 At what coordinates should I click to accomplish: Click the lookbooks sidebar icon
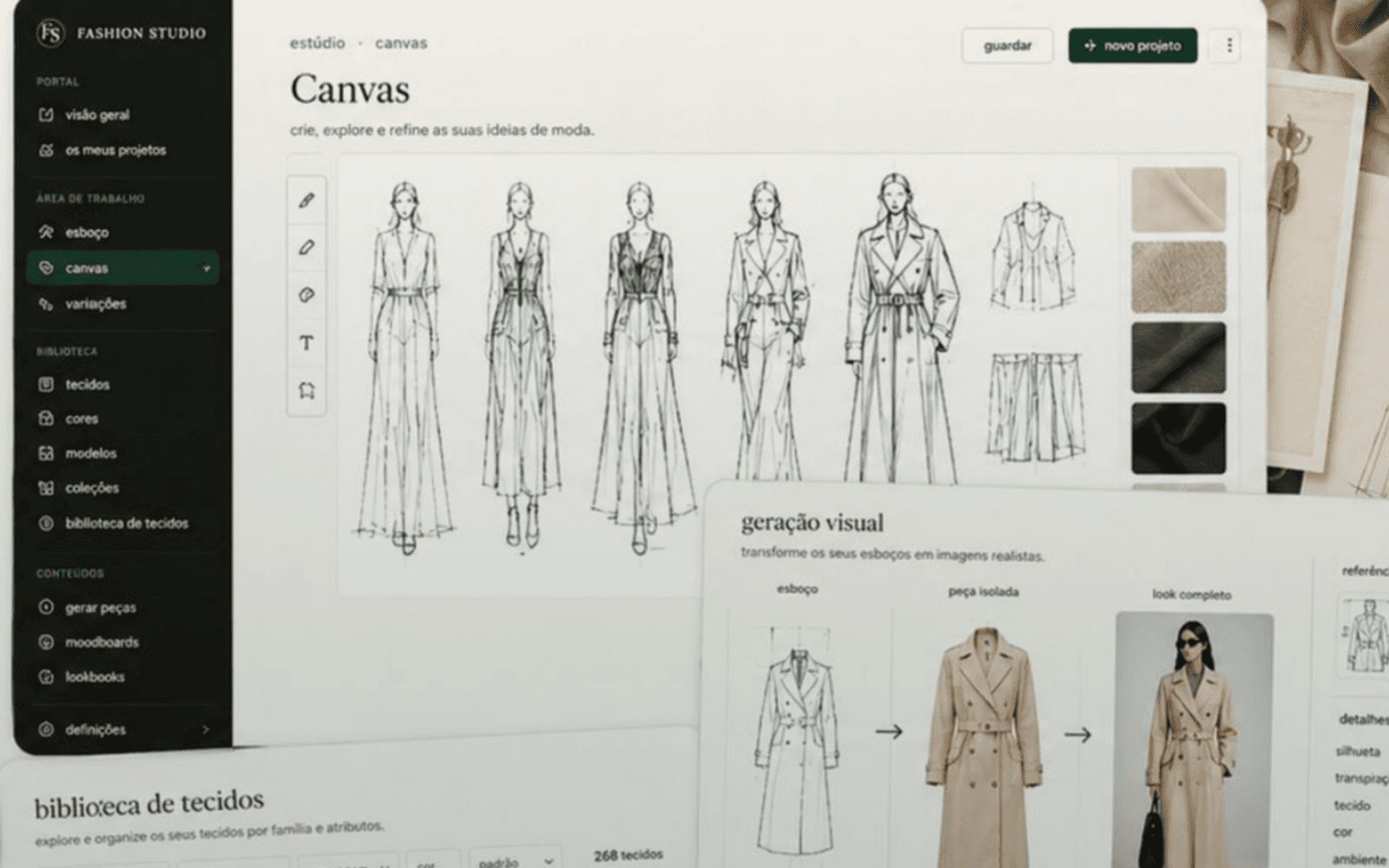click(x=46, y=677)
